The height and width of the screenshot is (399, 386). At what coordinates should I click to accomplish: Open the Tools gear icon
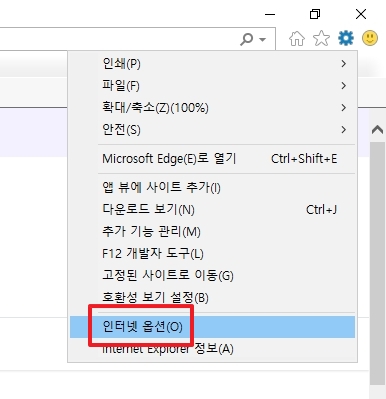[x=346, y=38]
